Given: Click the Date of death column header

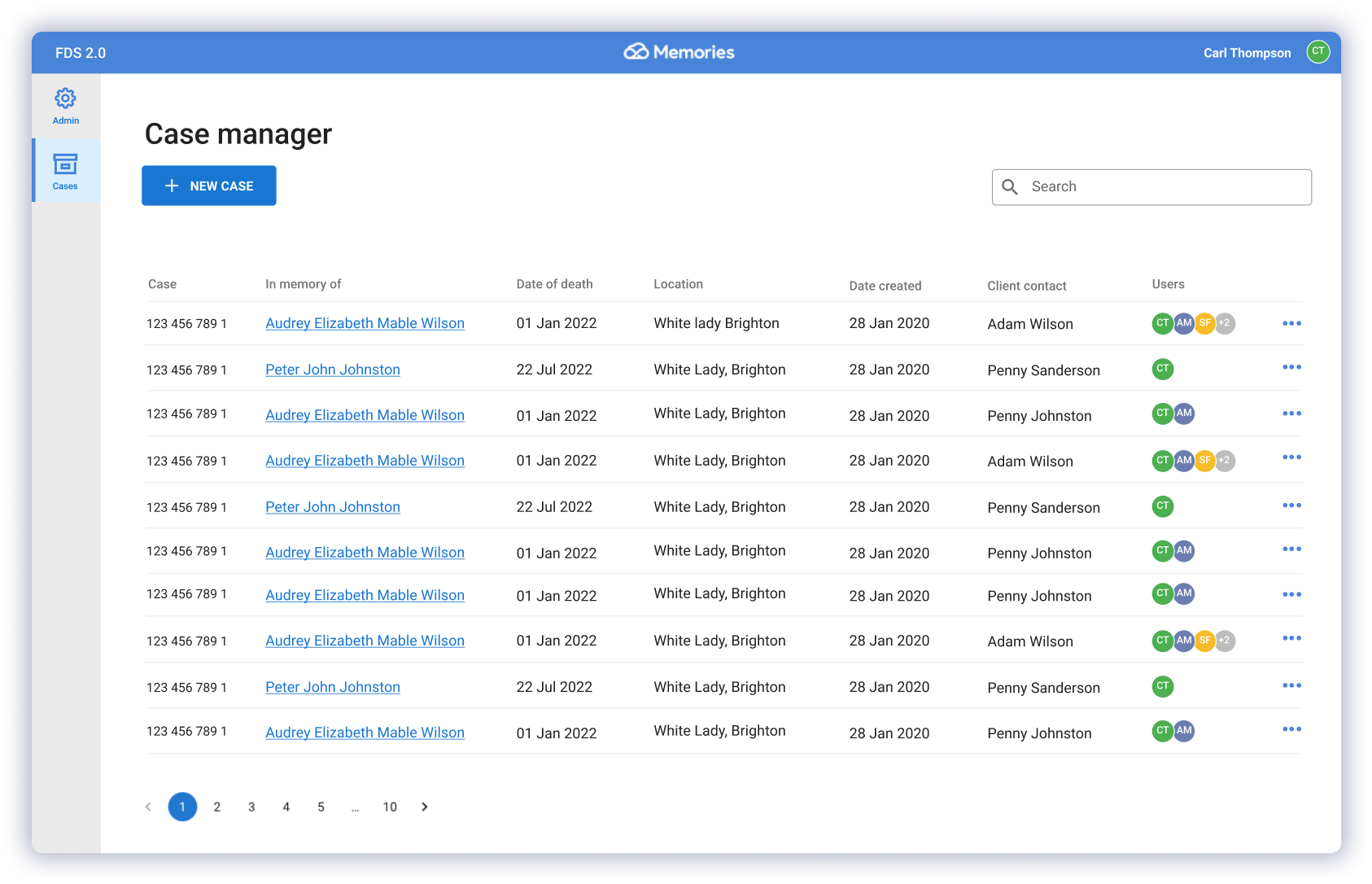Looking at the screenshot, I should coord(554,284).
